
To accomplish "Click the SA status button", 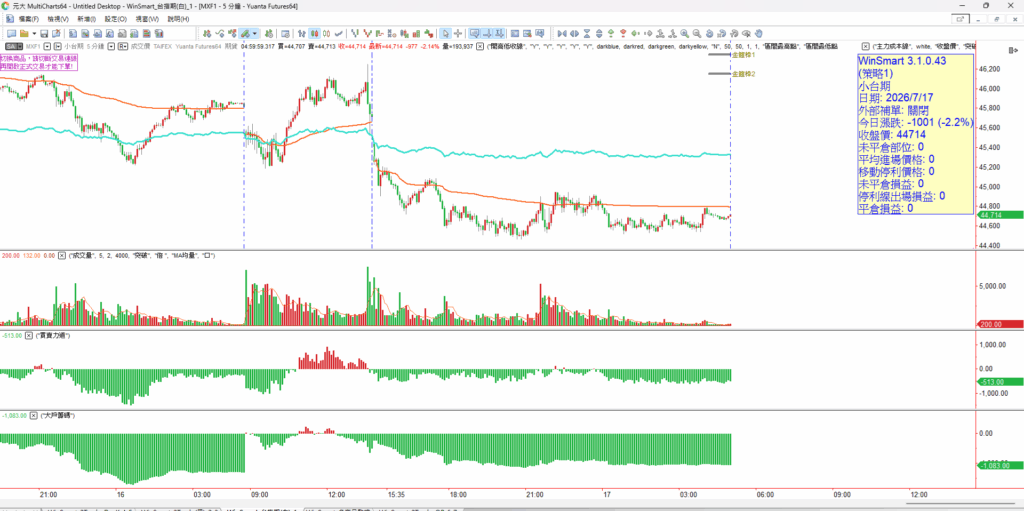I will pos(11,46).
